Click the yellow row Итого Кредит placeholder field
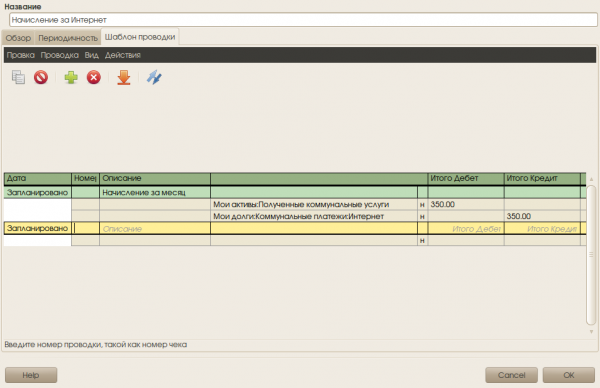 click(x=542, y=229)
